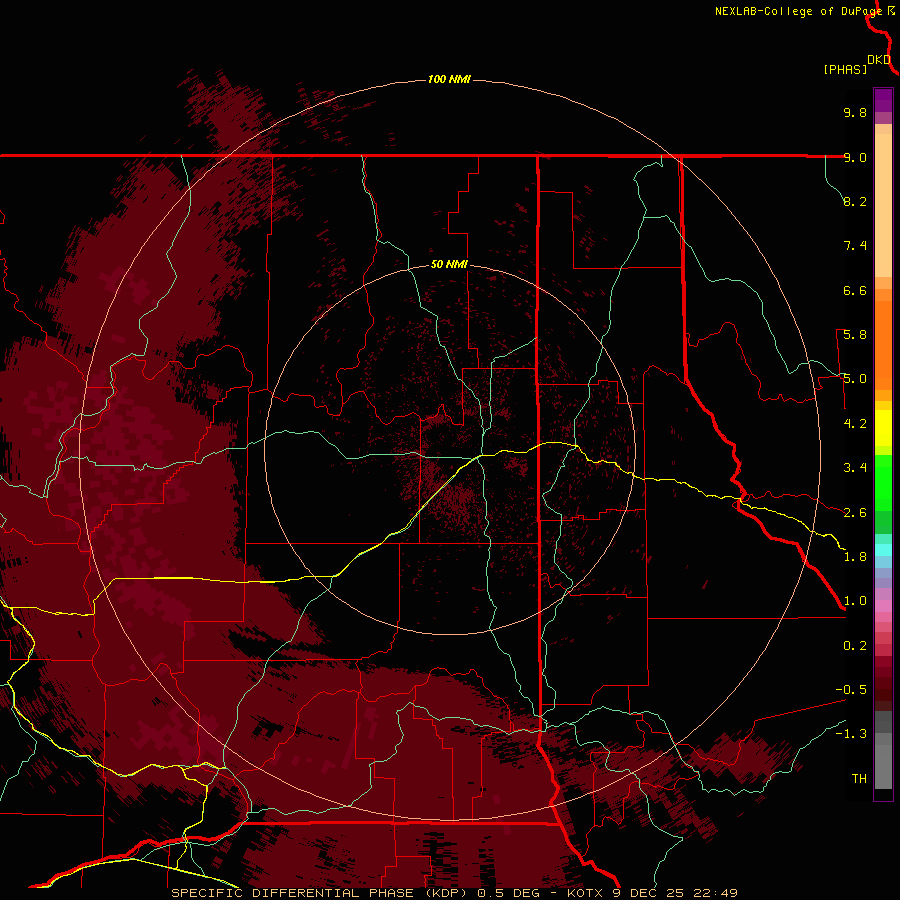Click the 'TH' label on the color scale
The image size is (900, 900).
coord(859,779)
